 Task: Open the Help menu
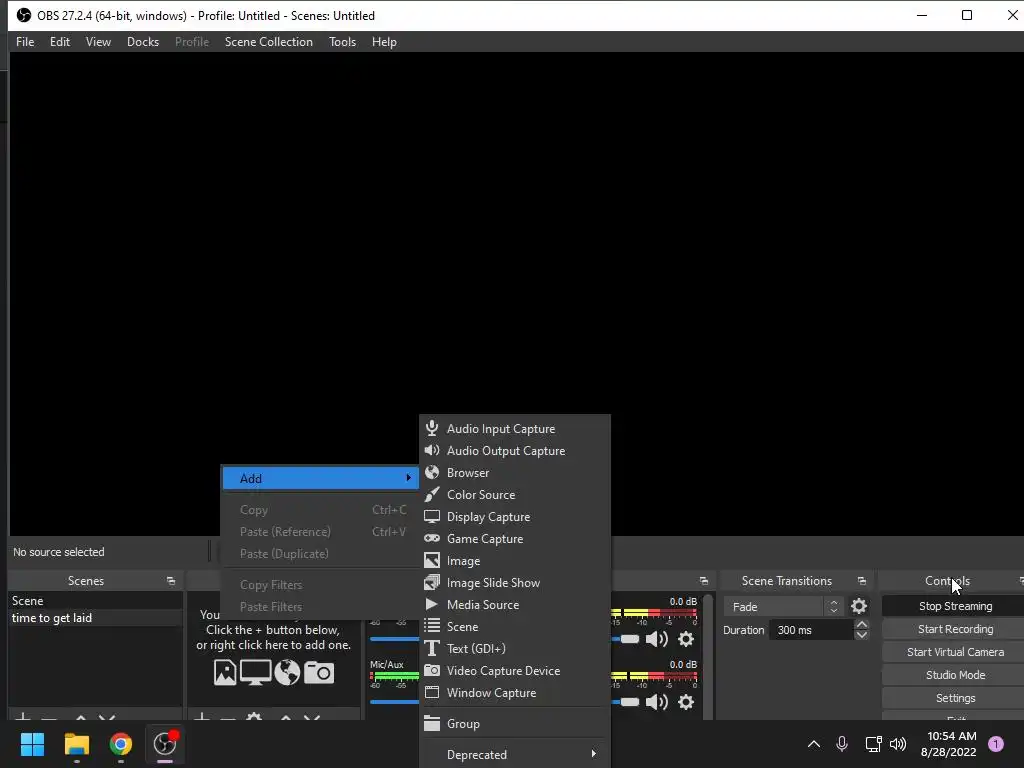tap(384, 42)
